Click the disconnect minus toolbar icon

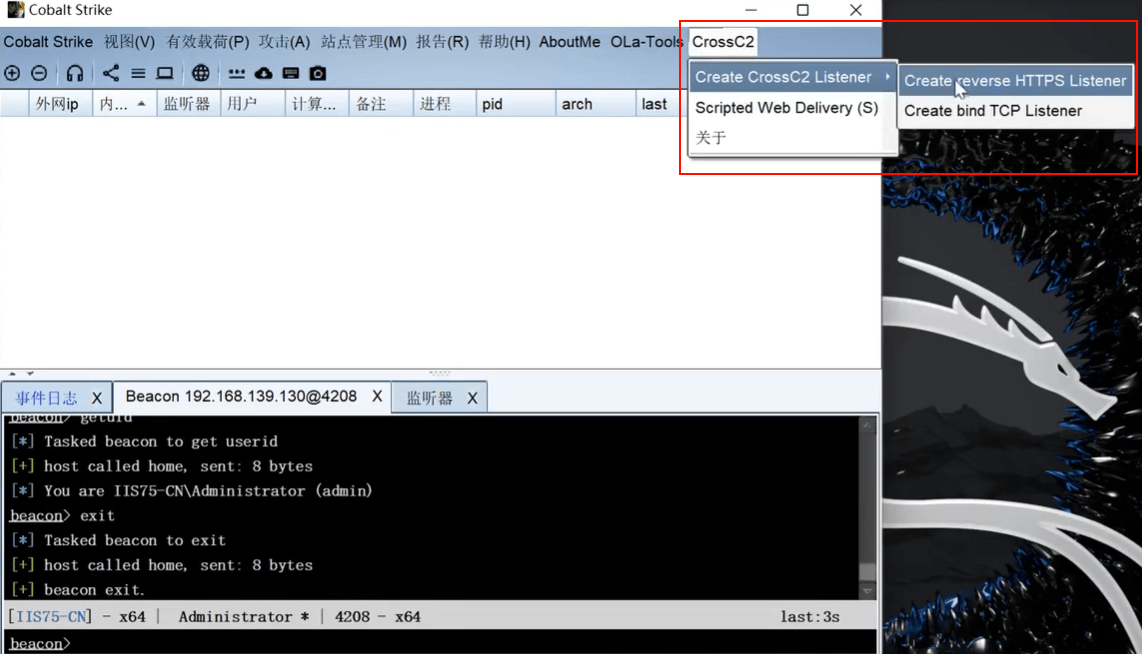[39, 74]
